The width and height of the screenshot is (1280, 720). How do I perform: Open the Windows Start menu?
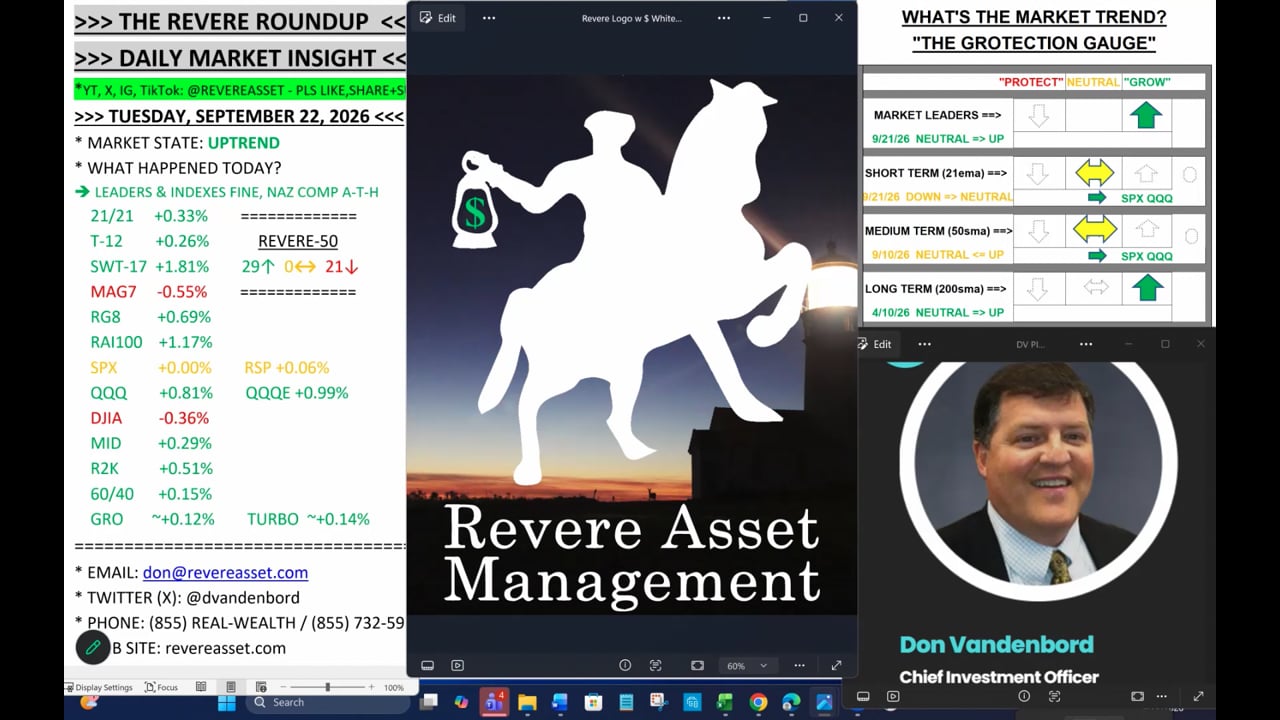click(227, 702)
